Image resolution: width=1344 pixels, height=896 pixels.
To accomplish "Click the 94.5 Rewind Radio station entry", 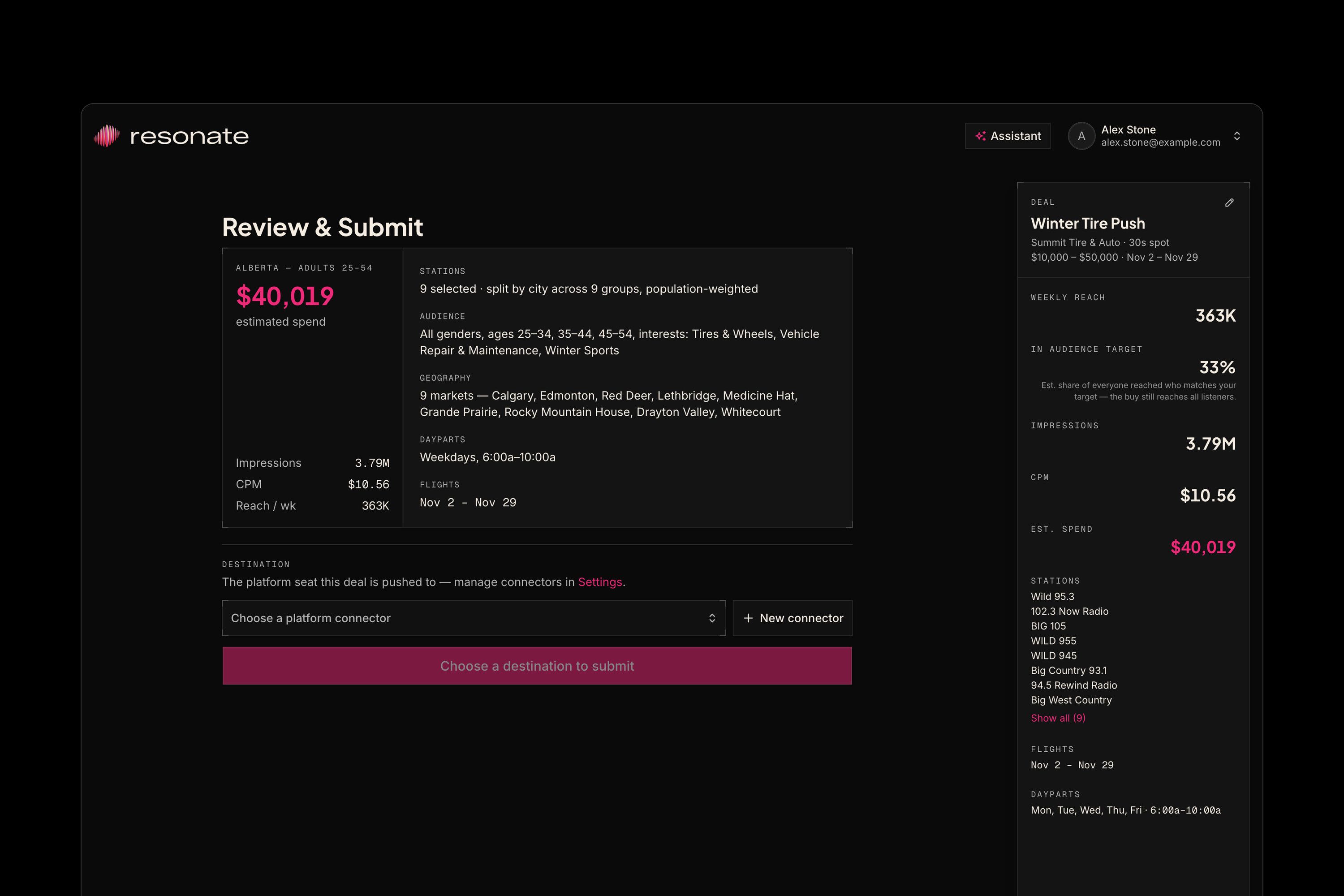I will [x=1074, y=685].
